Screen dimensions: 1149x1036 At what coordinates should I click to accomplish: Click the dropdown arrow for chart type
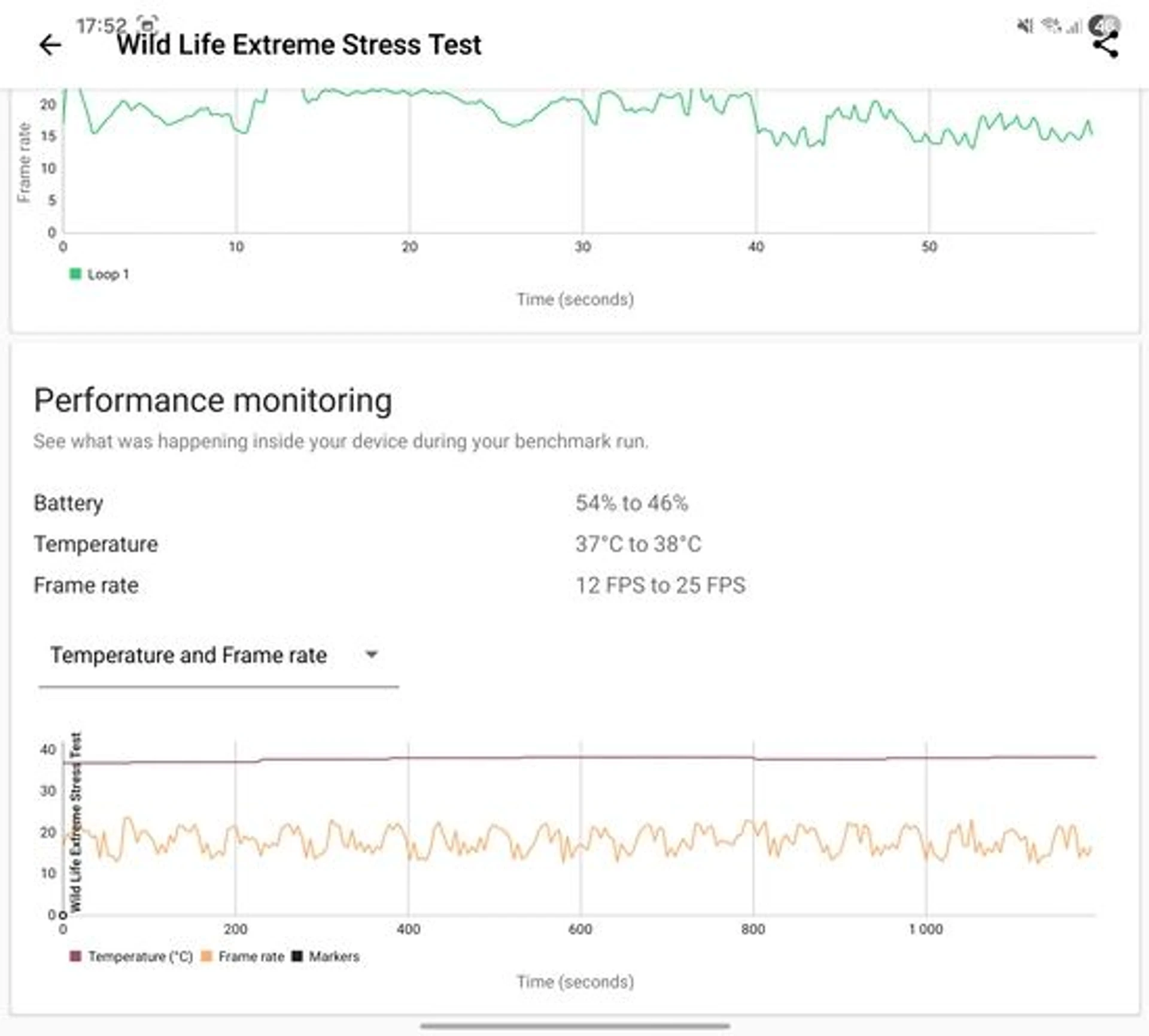pos(371,655)
